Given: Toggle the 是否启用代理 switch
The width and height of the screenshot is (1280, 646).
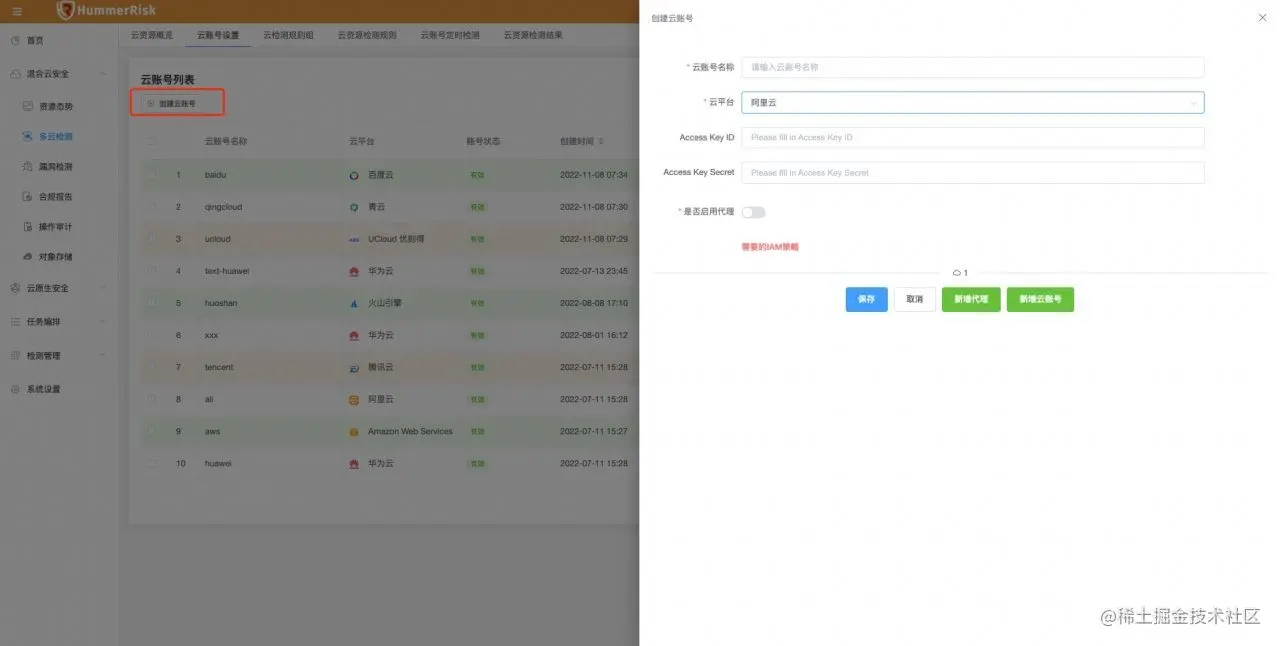Looking at the screenshot, I should pyautogui.click(x=753, y=212).
